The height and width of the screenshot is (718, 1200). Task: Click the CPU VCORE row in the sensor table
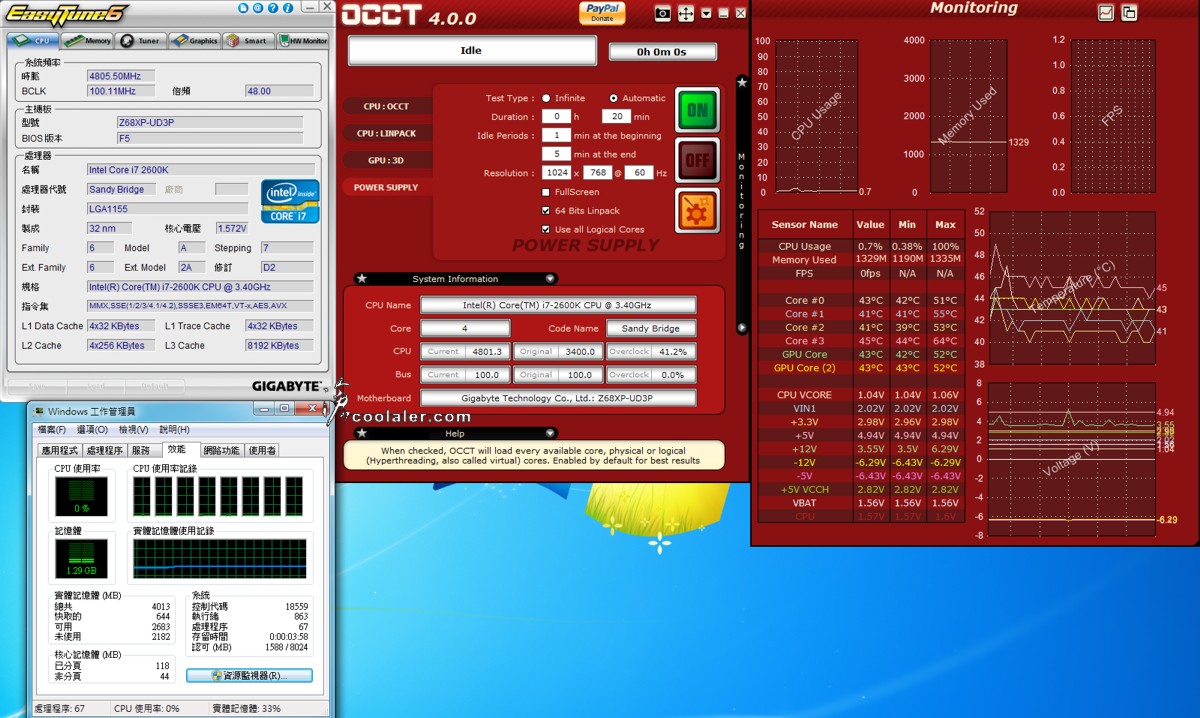[x=860, y=394]
